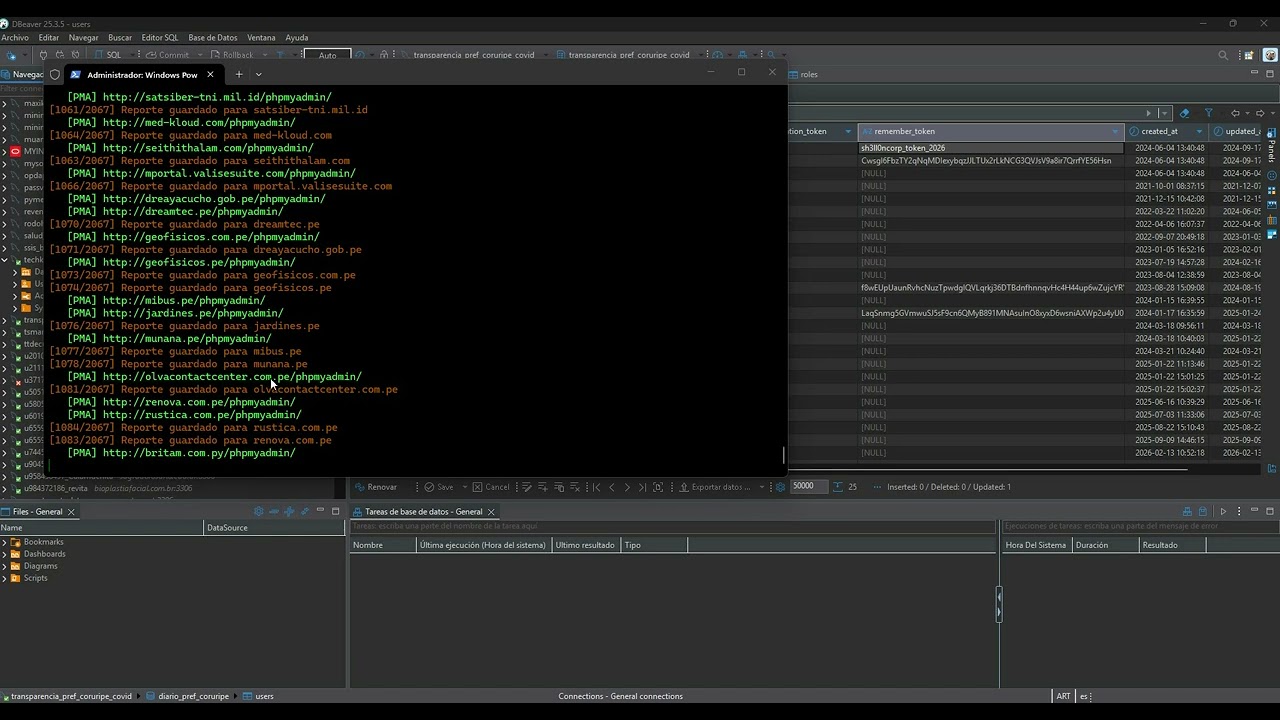Click the Files panel settings gear icon
The image size is (1280, 720).
click(259, 512)
